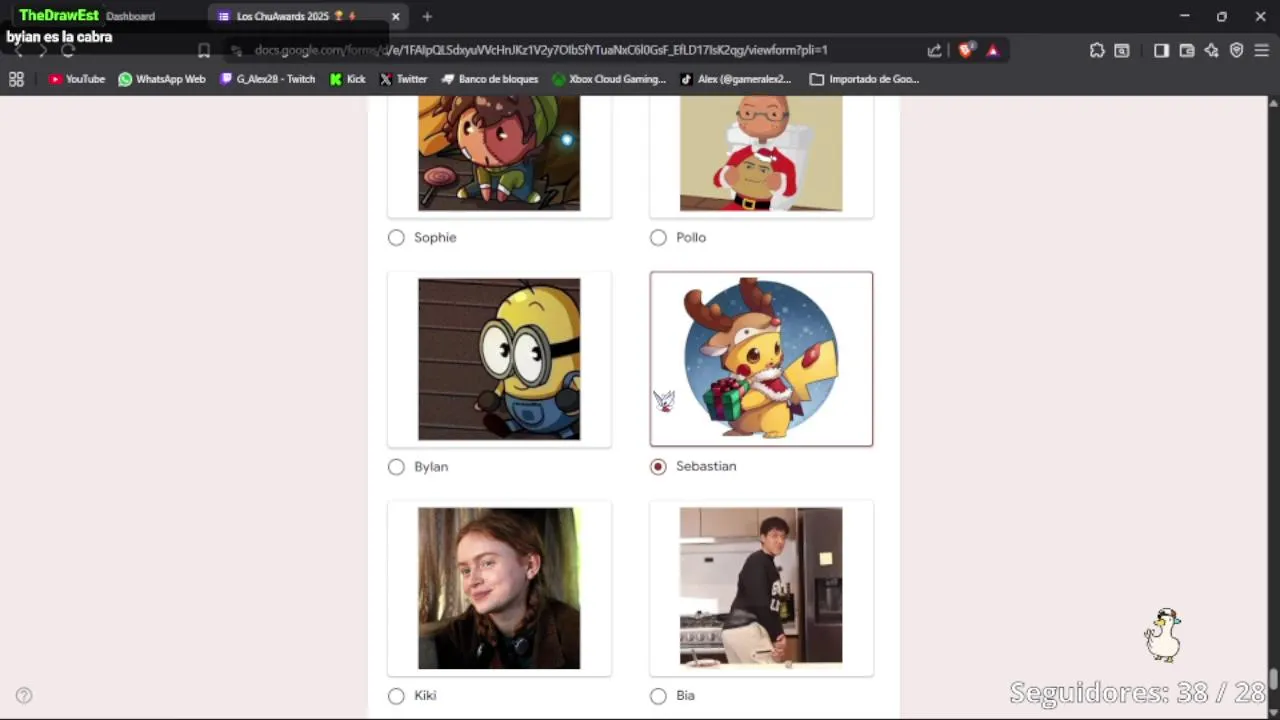Open the apps grid icon in bookmarks bar
Screen dimensions: 1280x720
click(x=16, y=79)
